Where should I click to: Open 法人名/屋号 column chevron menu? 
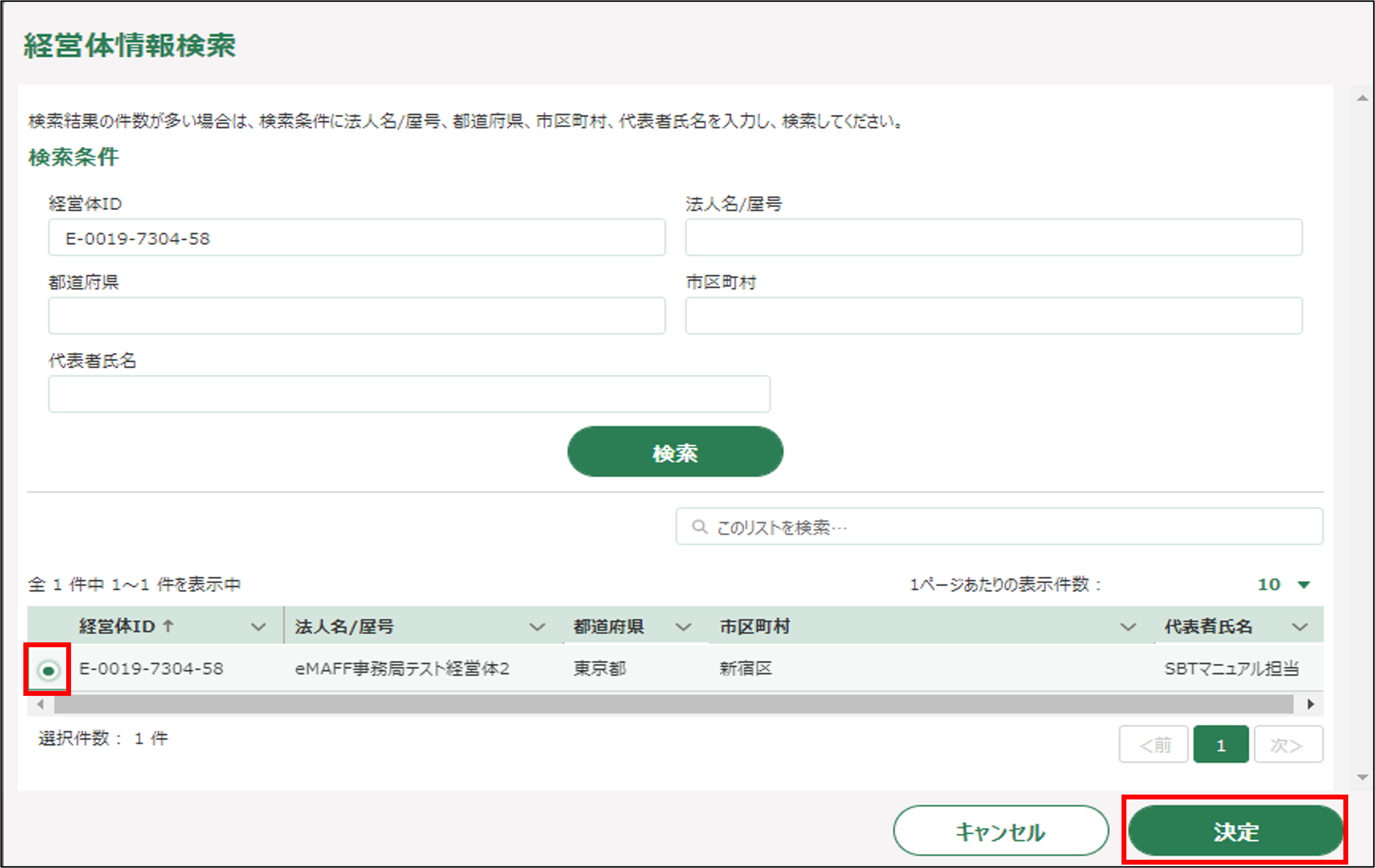(x=536, y=627)
